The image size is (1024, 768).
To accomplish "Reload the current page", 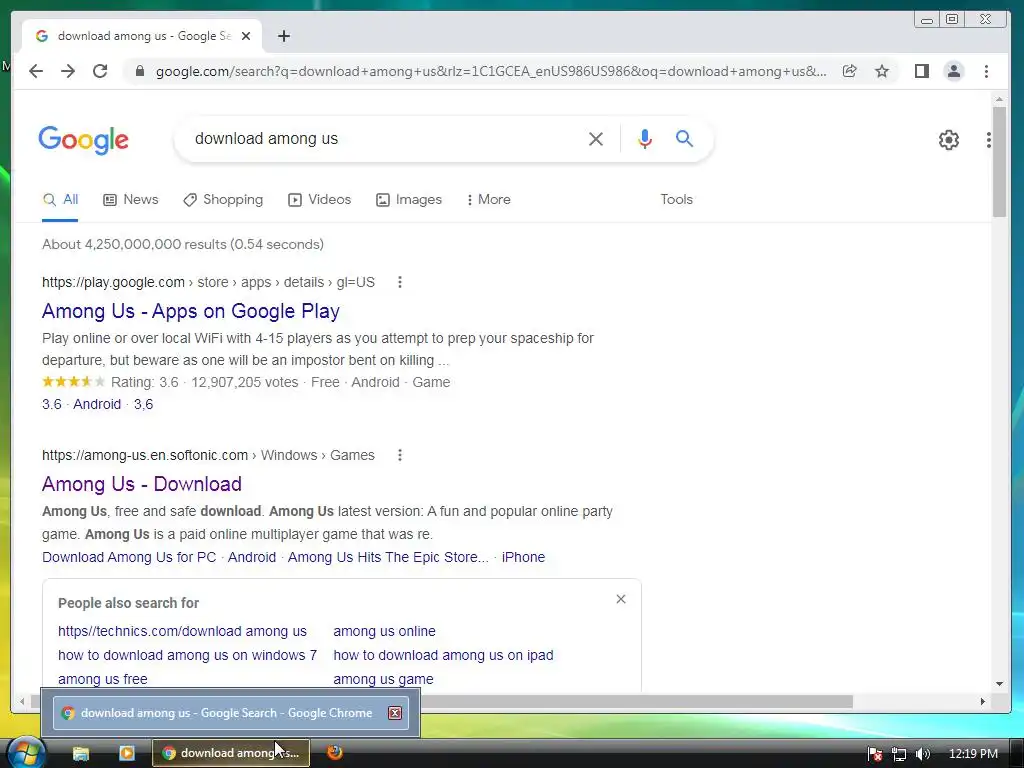I will coord(100,71).
